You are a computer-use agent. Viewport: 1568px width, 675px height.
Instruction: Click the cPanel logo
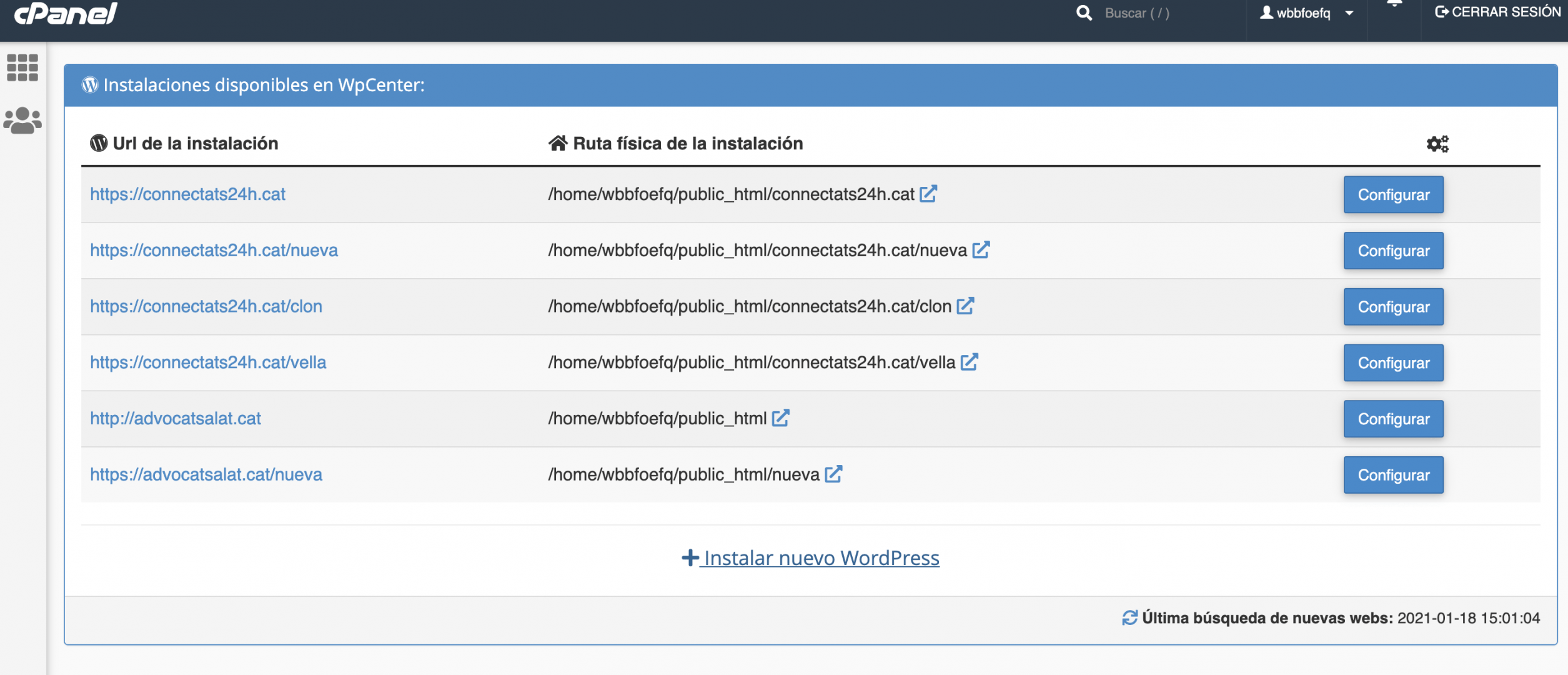(66, 12)
